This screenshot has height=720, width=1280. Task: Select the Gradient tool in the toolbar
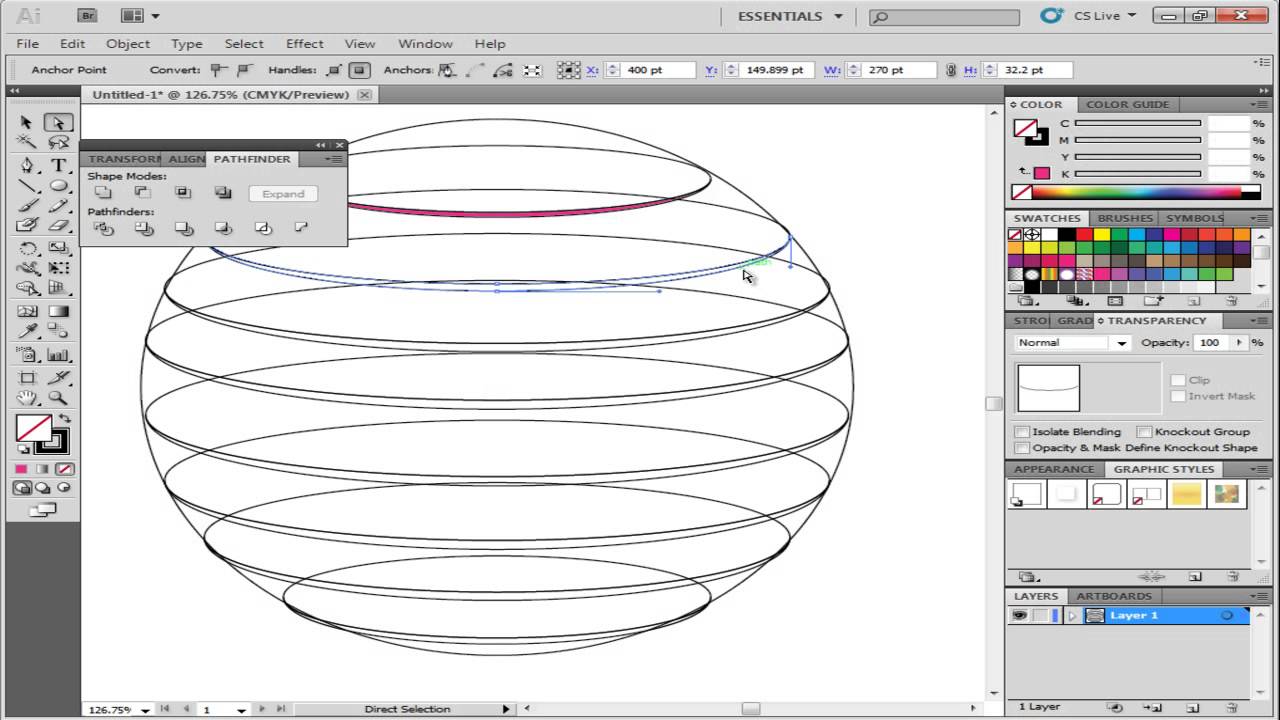[x=59, y=312]
